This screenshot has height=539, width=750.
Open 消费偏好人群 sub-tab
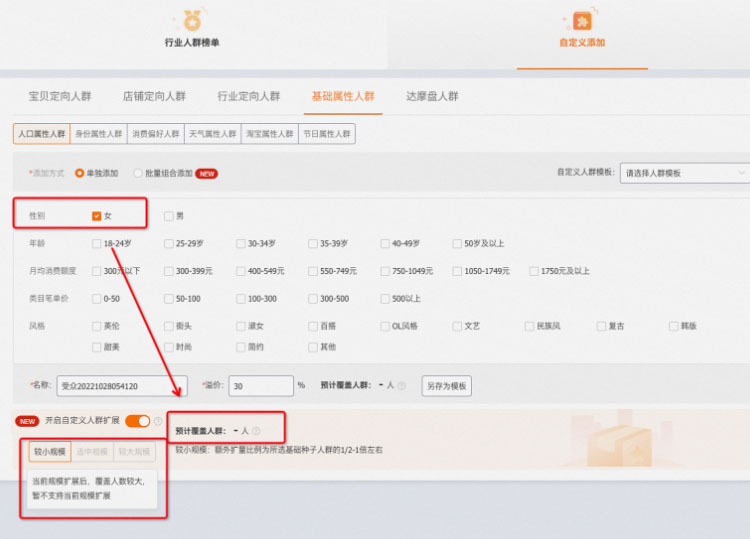coord(156,134)
